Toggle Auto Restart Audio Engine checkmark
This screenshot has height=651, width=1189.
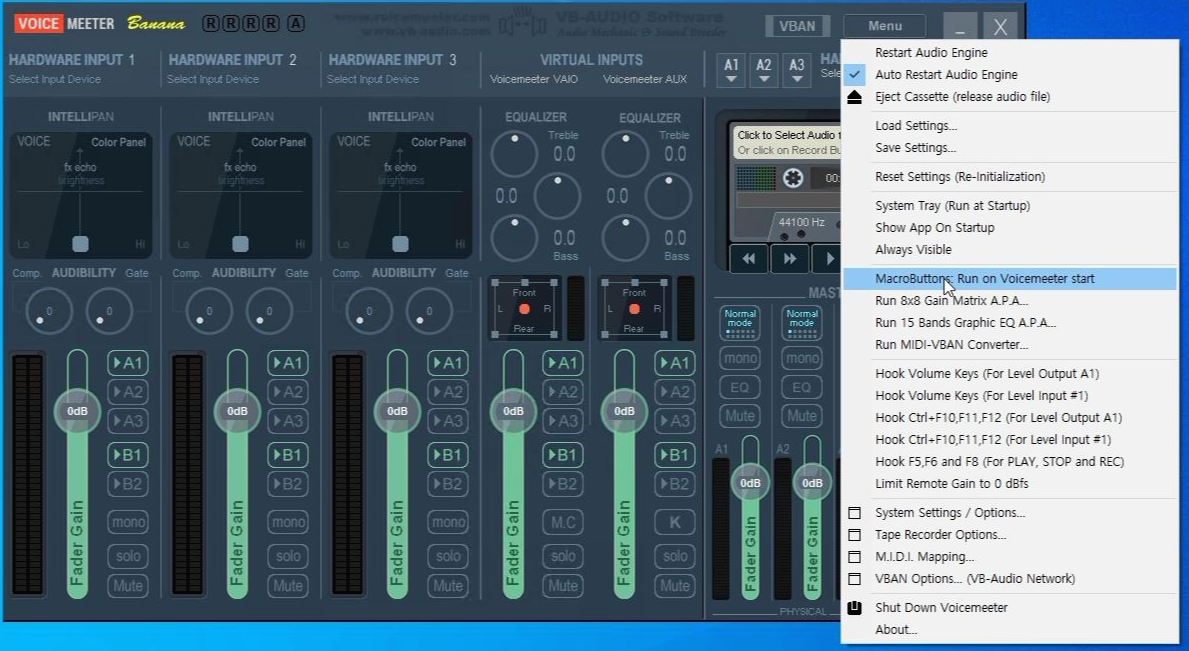point(855,75)
